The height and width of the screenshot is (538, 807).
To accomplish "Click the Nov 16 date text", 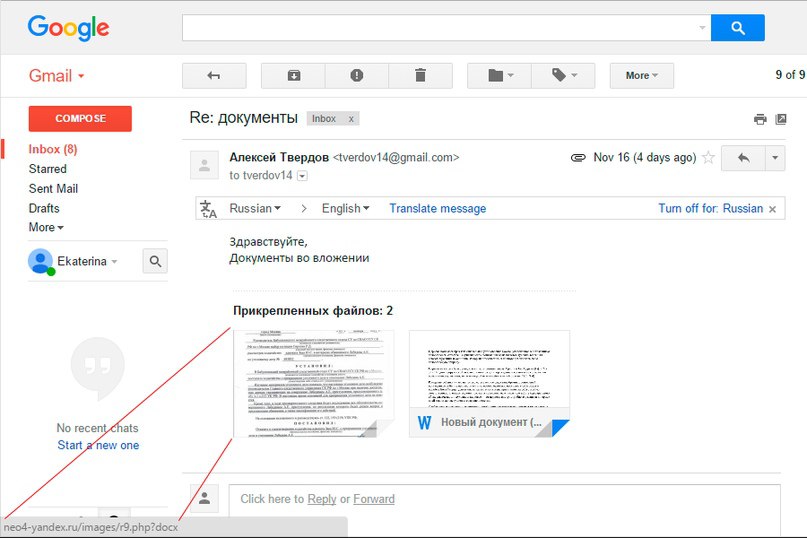I will point(645,158).
